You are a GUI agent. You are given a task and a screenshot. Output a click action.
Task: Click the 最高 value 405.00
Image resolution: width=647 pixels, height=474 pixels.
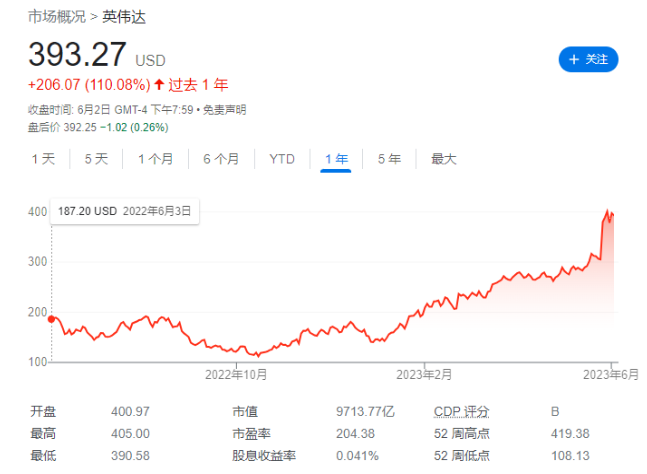pos(130,434)
